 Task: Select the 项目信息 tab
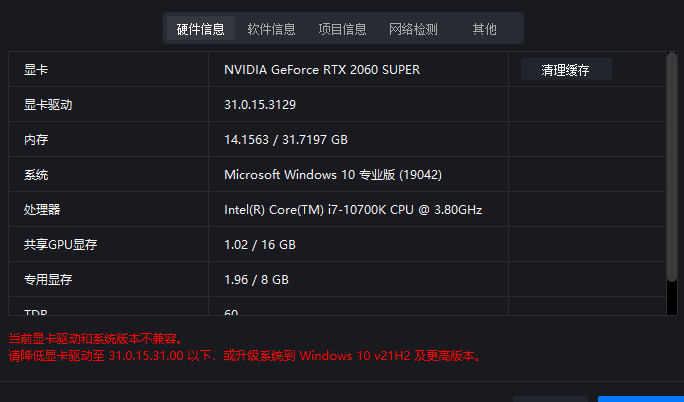[342, 29]
